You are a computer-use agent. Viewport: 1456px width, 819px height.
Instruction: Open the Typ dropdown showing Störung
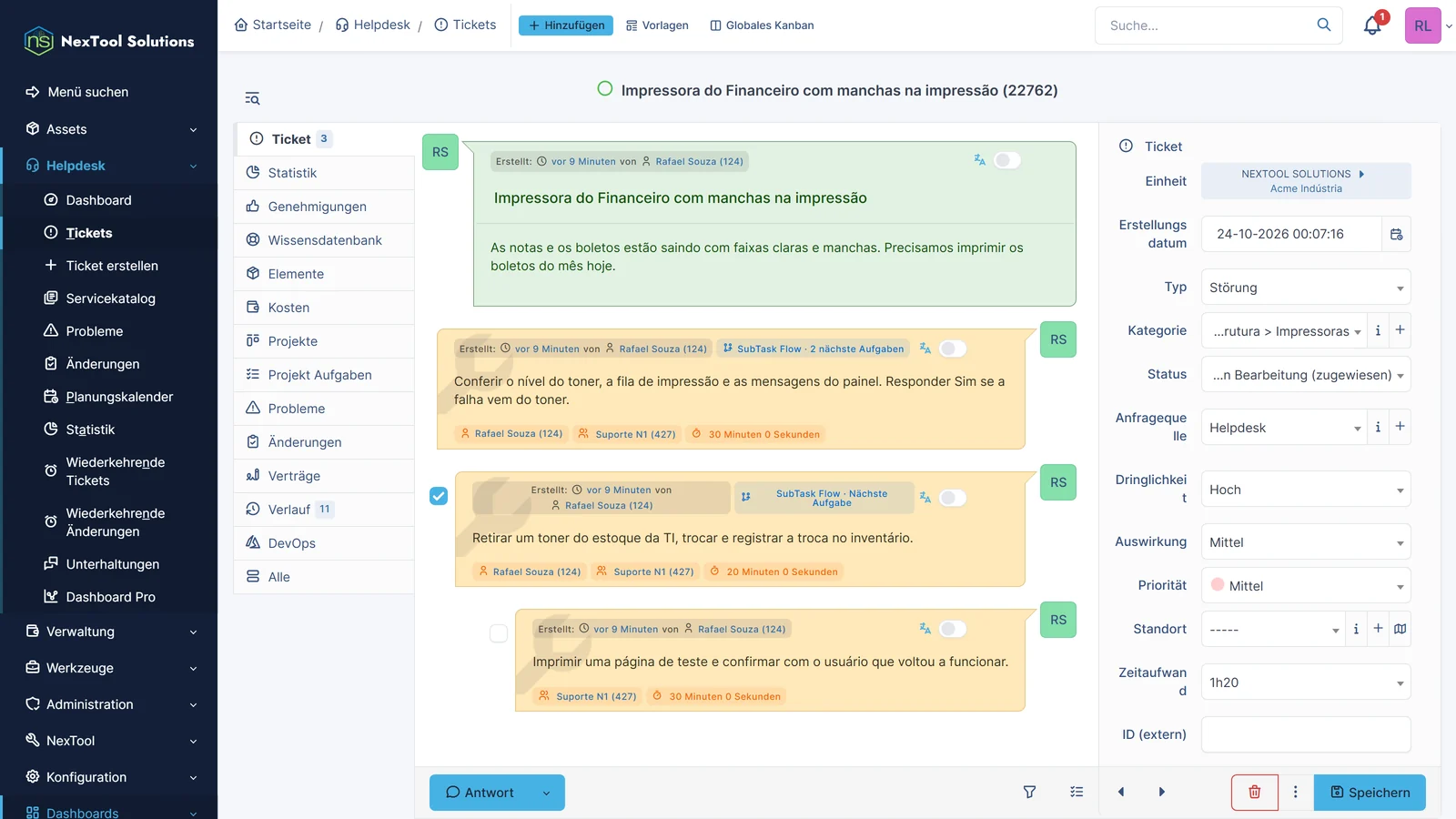pyautogui.click(x=1306, y=288)
